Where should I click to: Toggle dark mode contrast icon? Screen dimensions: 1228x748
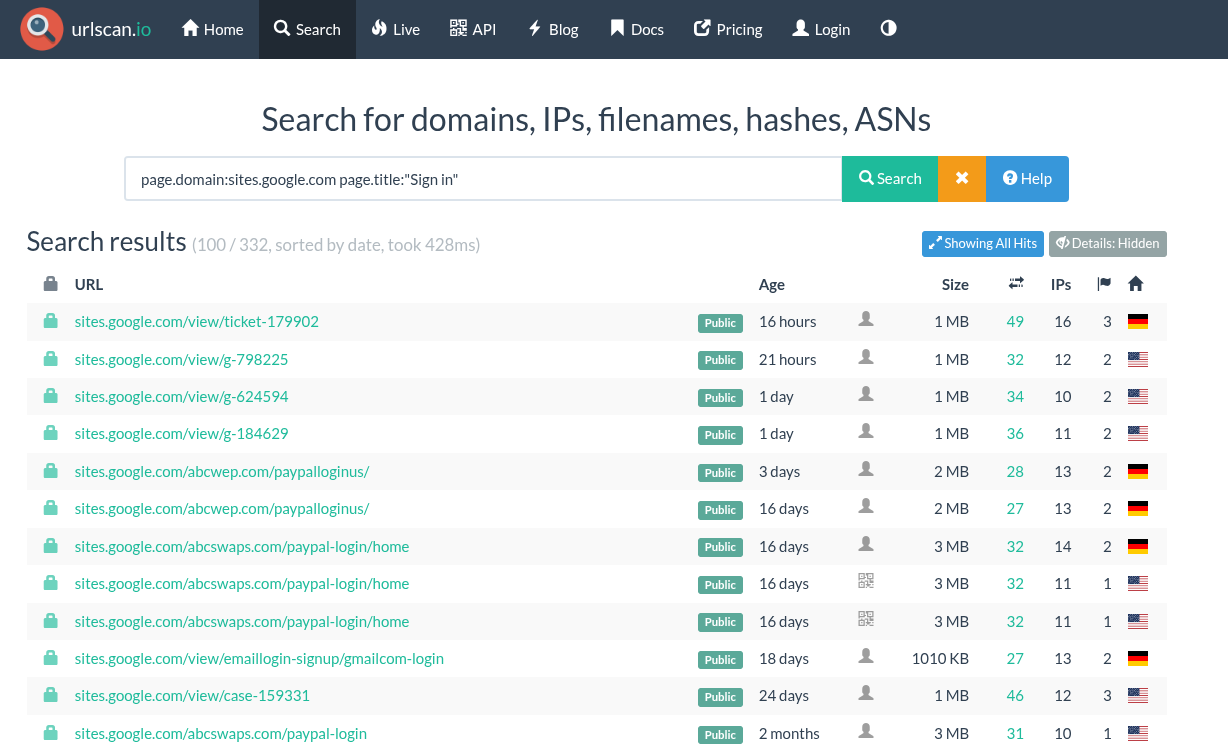(888, 29)
